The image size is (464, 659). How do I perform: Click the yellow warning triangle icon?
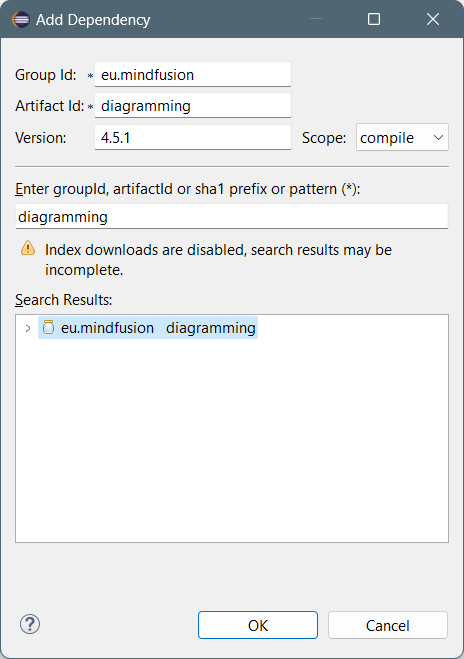[28, 248]
